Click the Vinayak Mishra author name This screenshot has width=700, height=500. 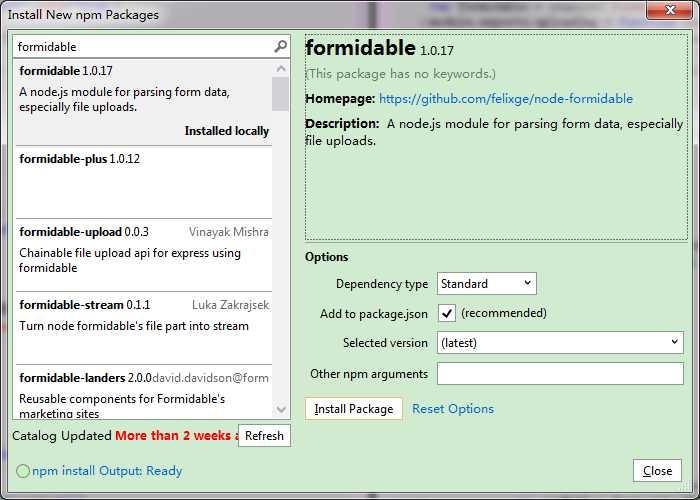click(x=229, y=232)
